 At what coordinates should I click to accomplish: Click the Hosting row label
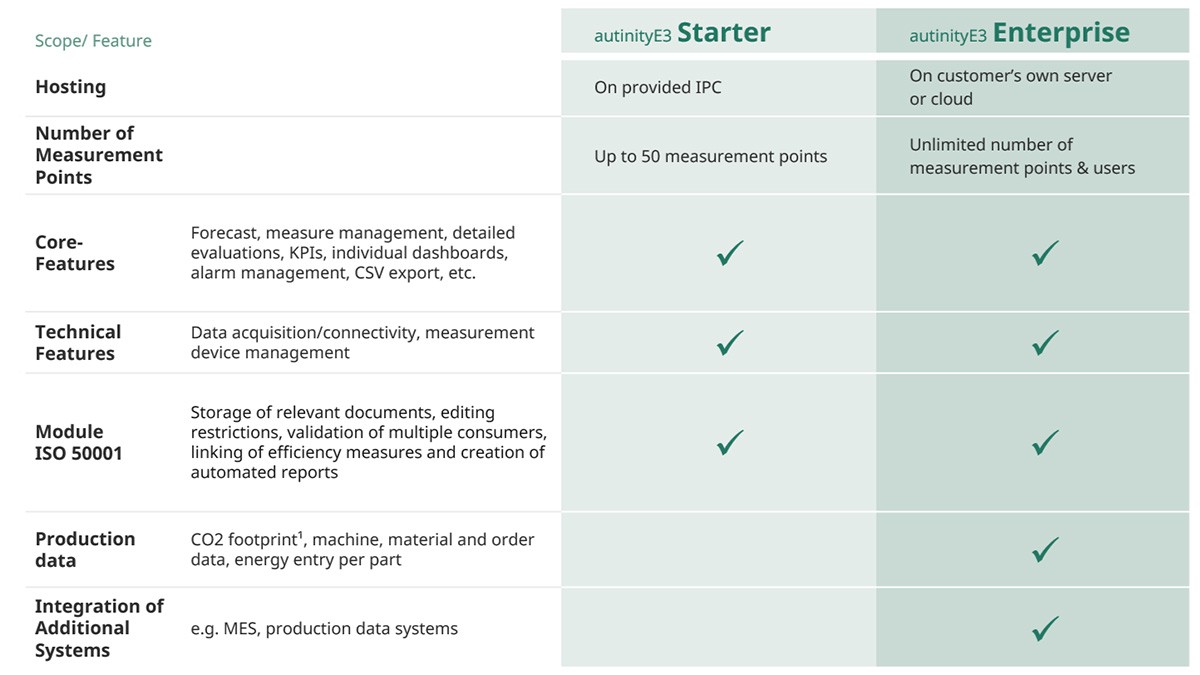click(x=70, y=87)
